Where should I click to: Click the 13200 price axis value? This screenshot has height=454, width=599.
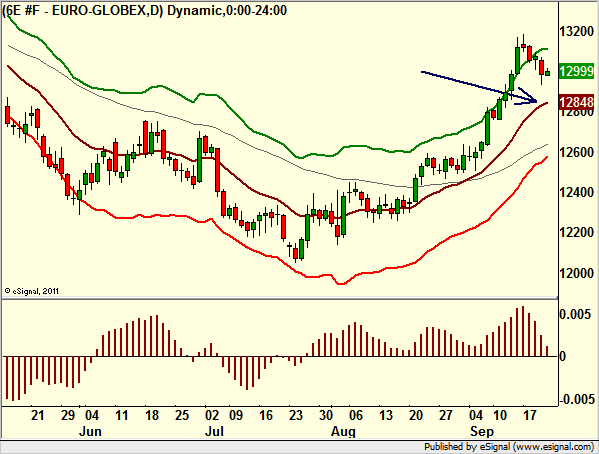coord(577,31)
